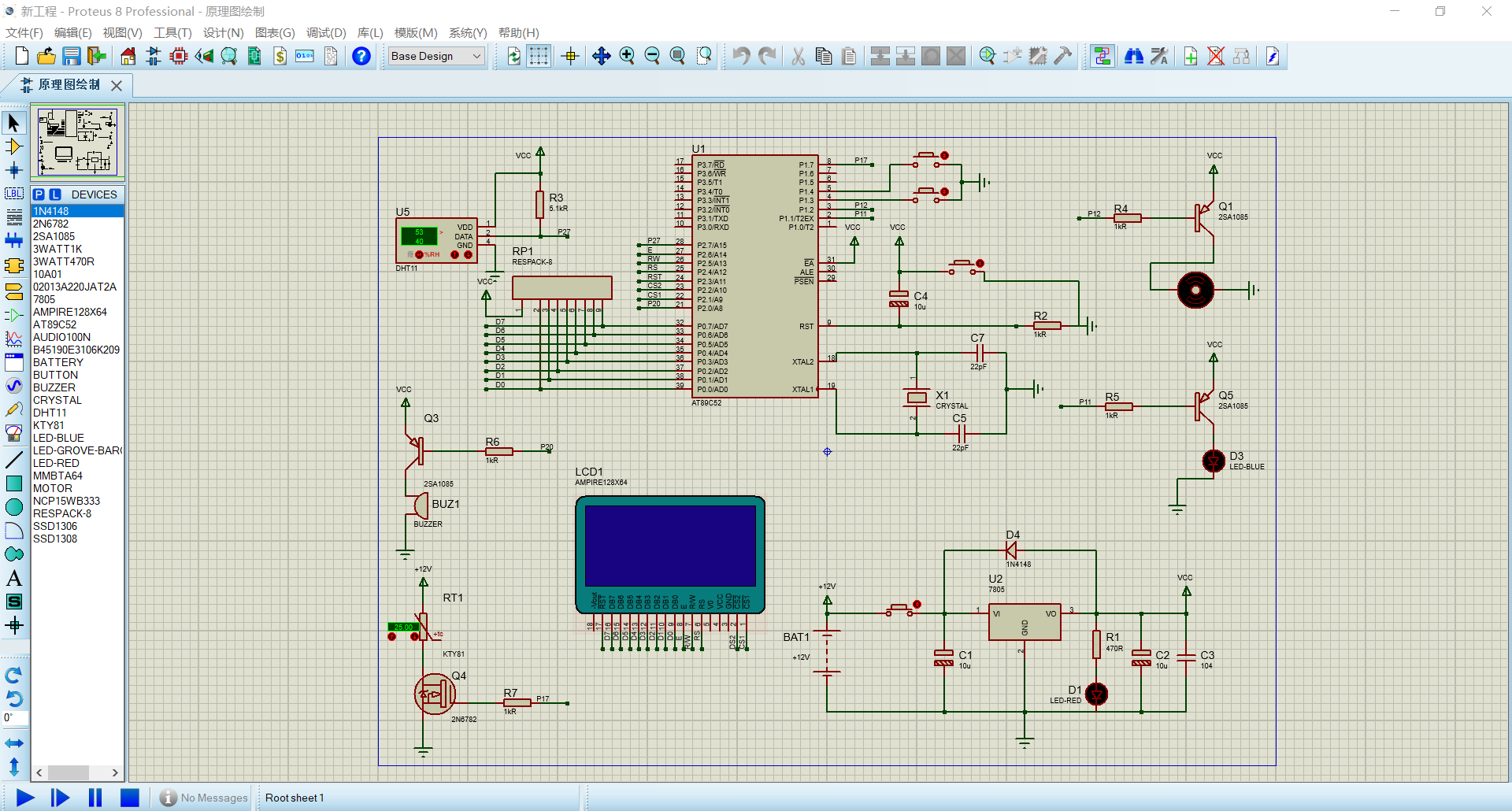Screen dimensions: 1512x811
Task: Open the Base Design variant dropdown
Action: click(436, 56)
